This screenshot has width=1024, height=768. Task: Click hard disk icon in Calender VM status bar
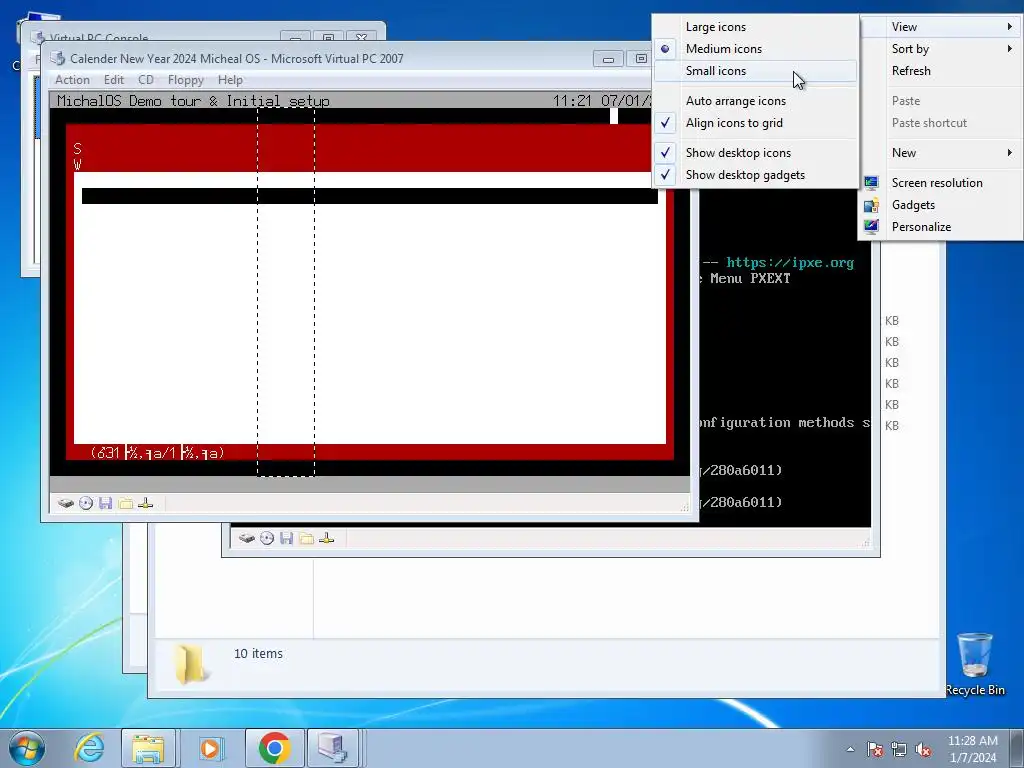coord(65,504)
